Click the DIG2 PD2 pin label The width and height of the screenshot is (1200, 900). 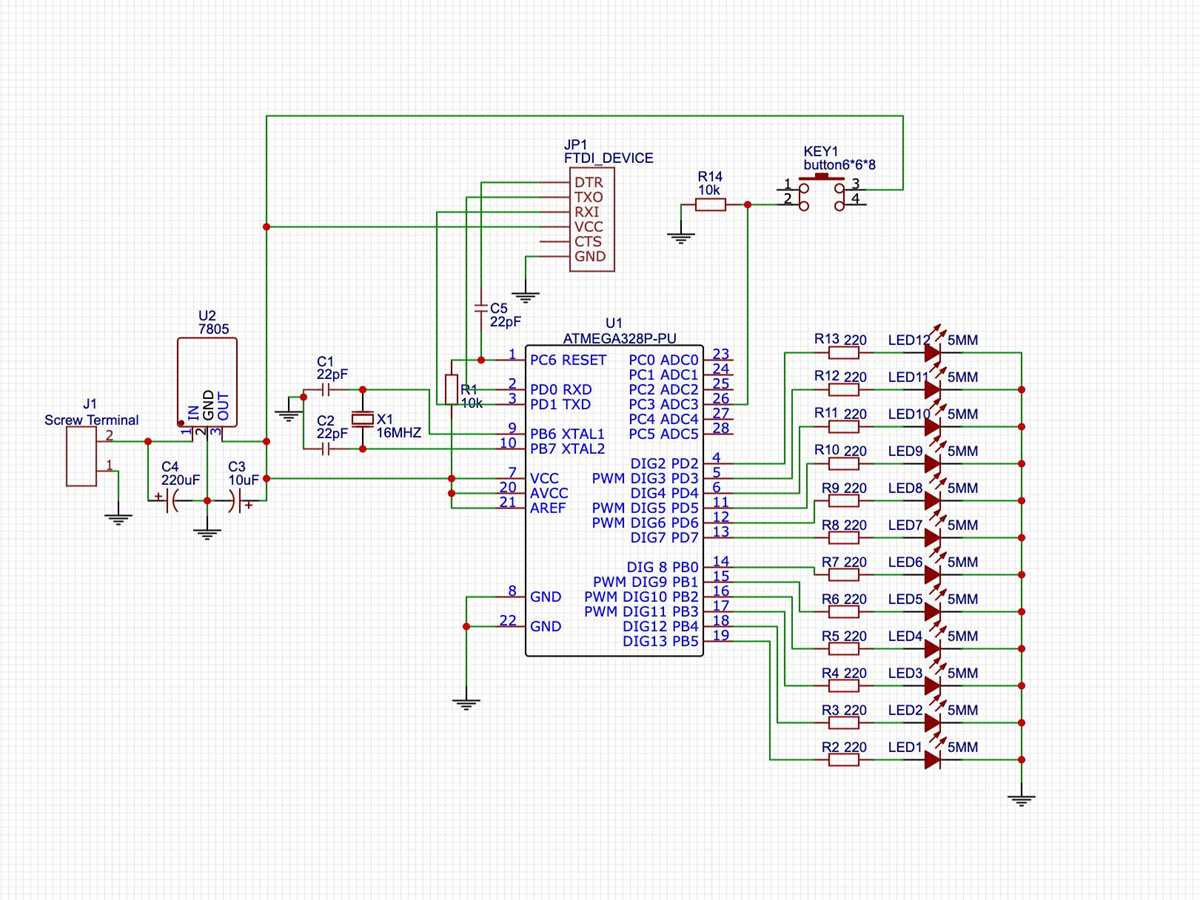665,463
